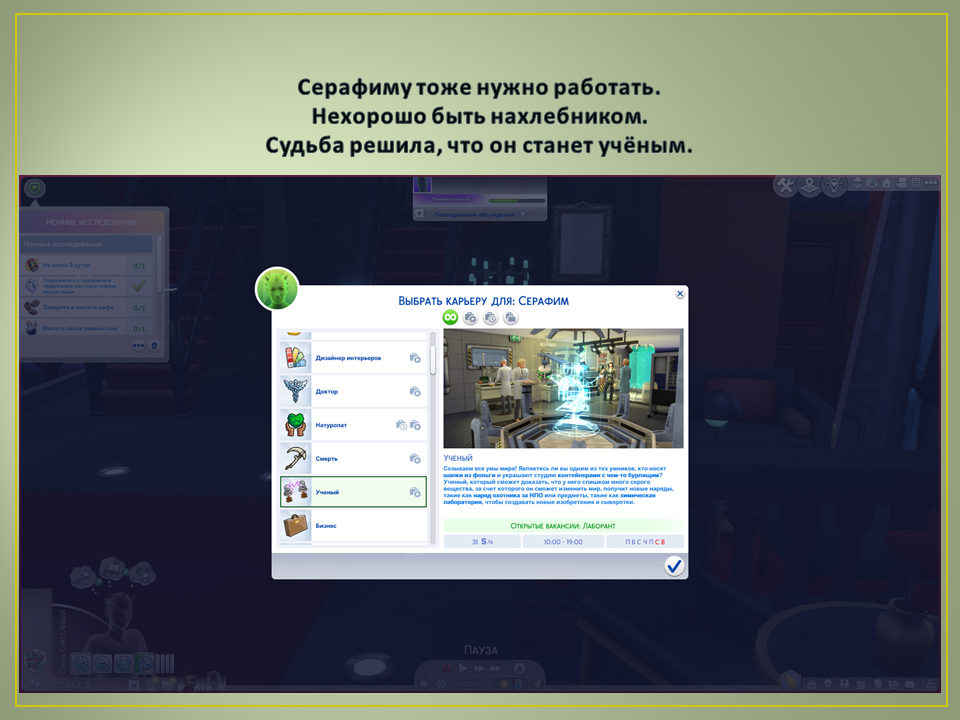Click the "Подружитесь с призраком" completed goal
The height and width of the screenshot is (720, 960).
coord(87,286)
